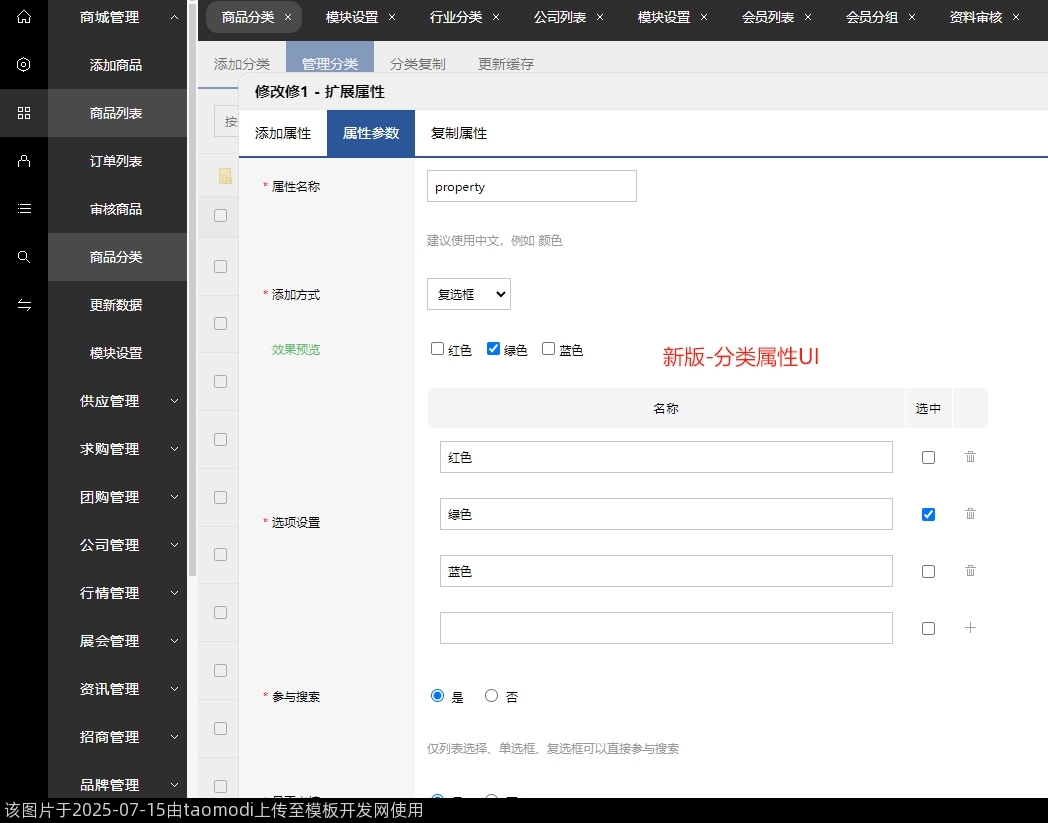Switch to the 添加属性 tab
Image resolution: width=1048 pixels, height=823 pixels.
coord(283,133)
